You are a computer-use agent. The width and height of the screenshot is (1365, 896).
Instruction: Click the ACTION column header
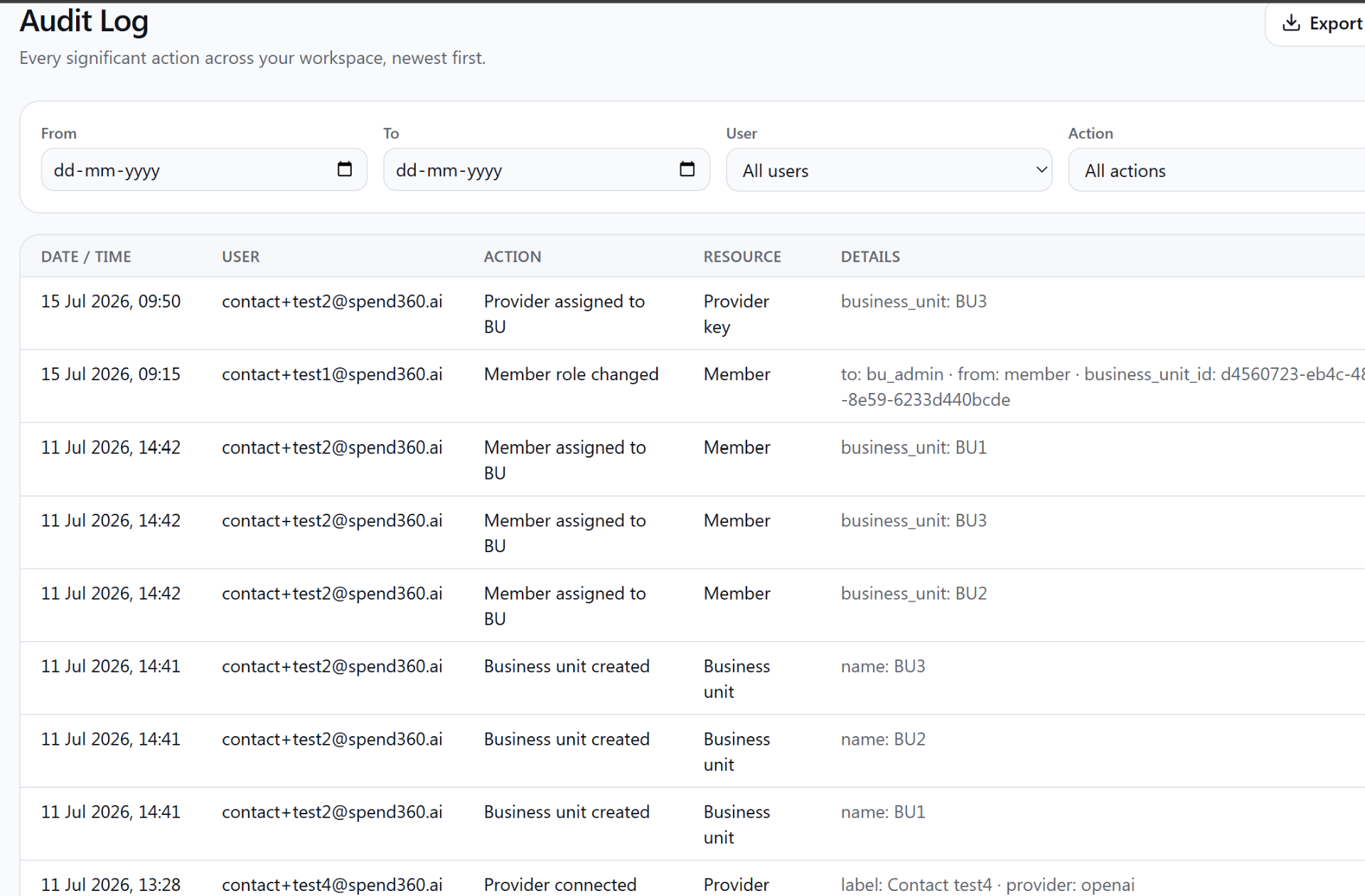click(513, 257)
